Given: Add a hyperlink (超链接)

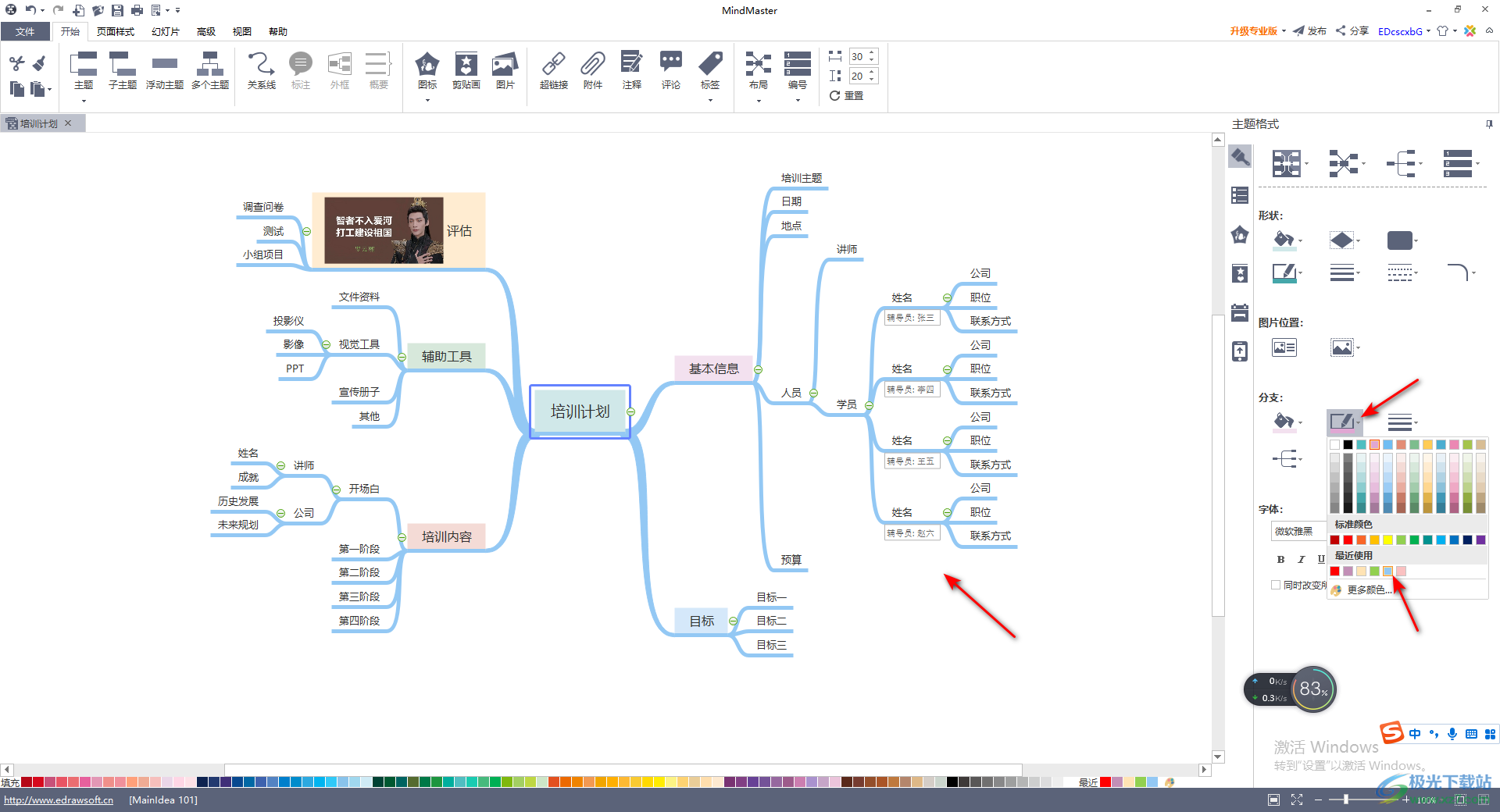Looking at the screenshot, I should click(554, 71).
